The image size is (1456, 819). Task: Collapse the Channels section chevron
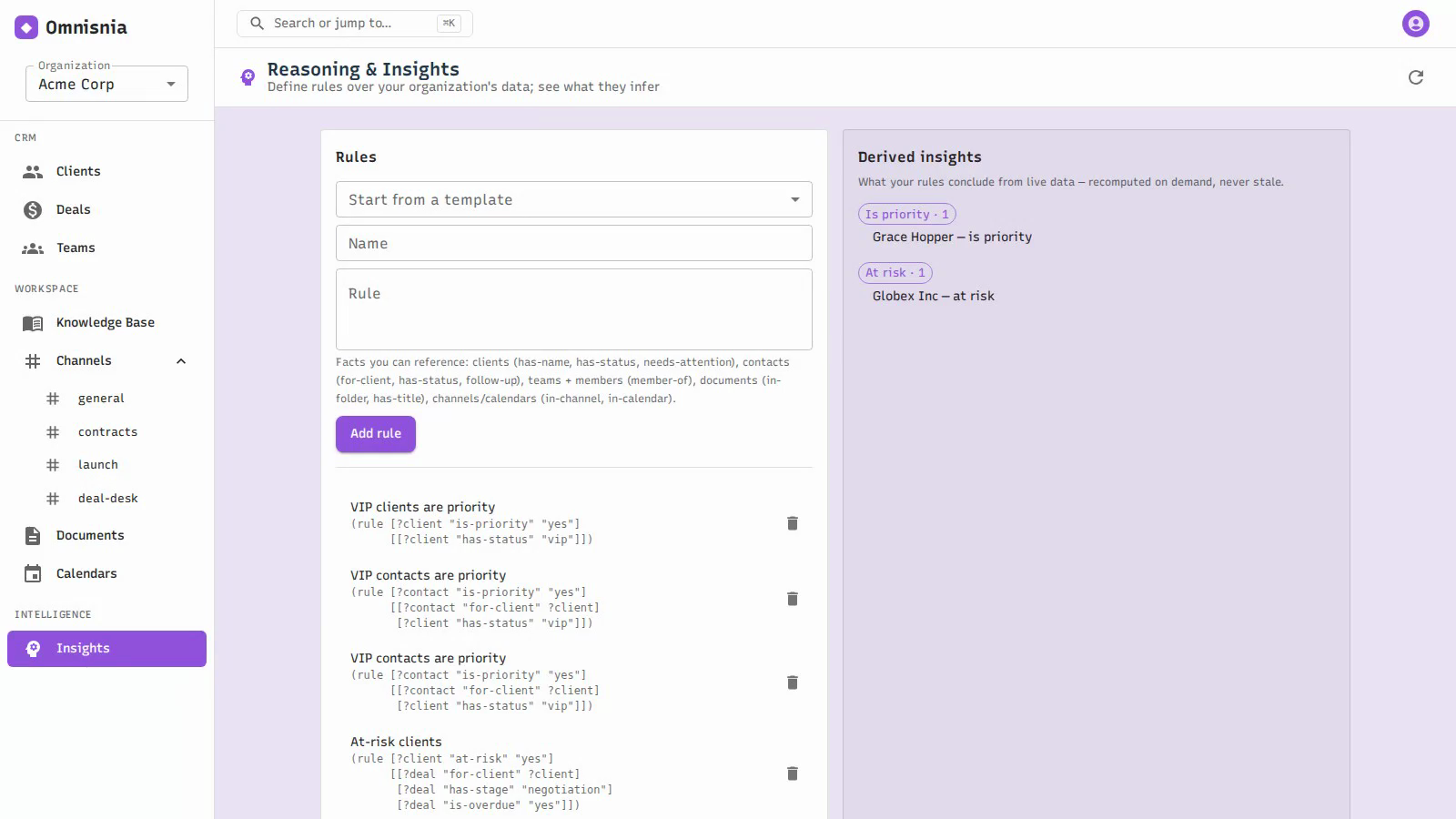(x=181, y=361)
